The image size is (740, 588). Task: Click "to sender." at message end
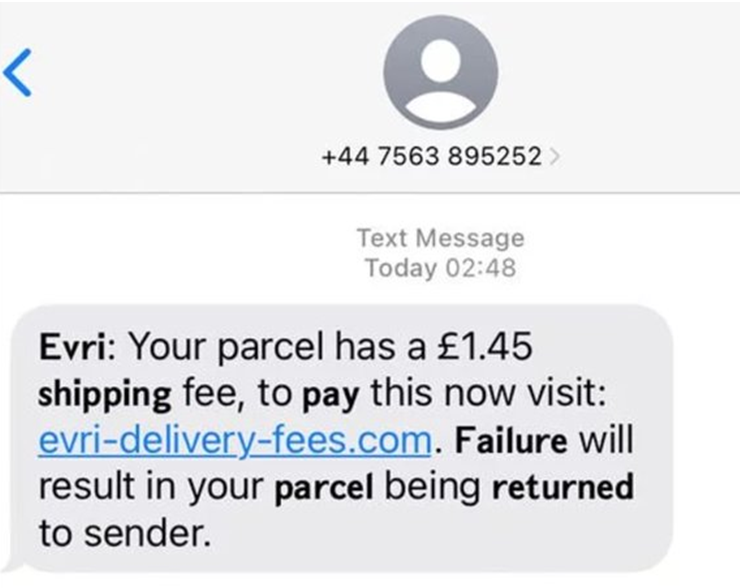125,534
